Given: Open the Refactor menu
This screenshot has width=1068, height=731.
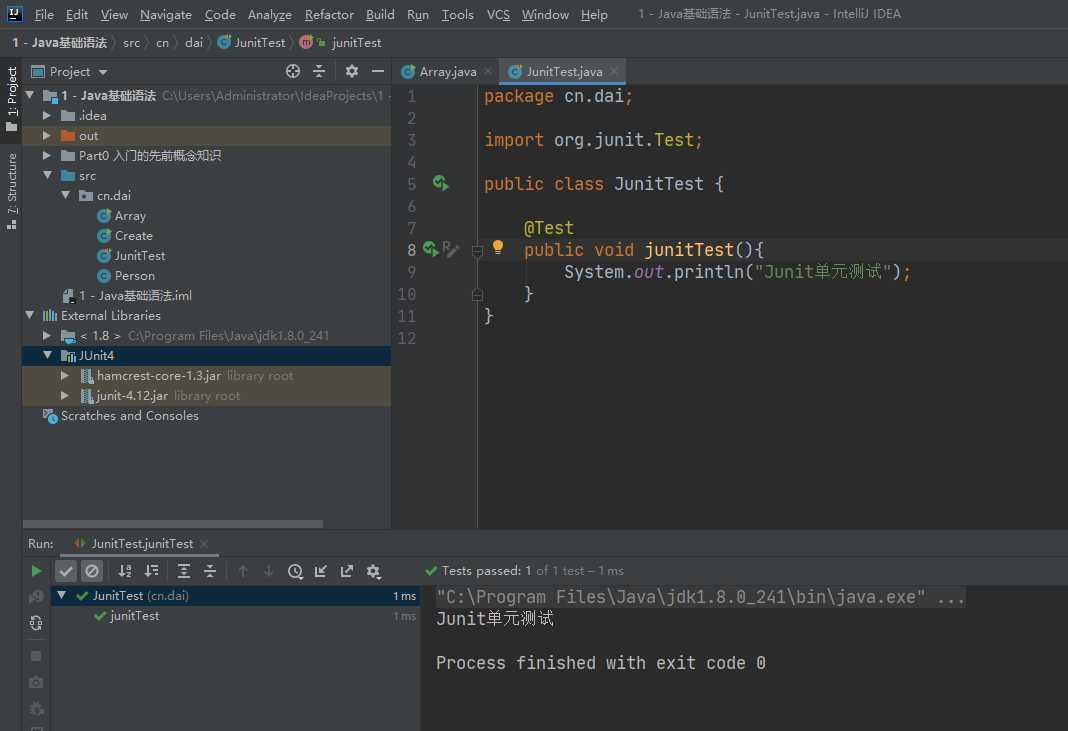Looking at the screenshot, I should [x=329, y=14].
